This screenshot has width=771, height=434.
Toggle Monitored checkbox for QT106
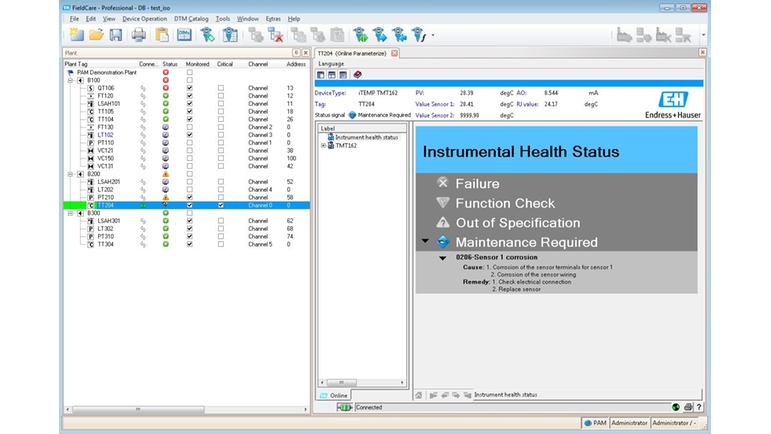(189, 88)
